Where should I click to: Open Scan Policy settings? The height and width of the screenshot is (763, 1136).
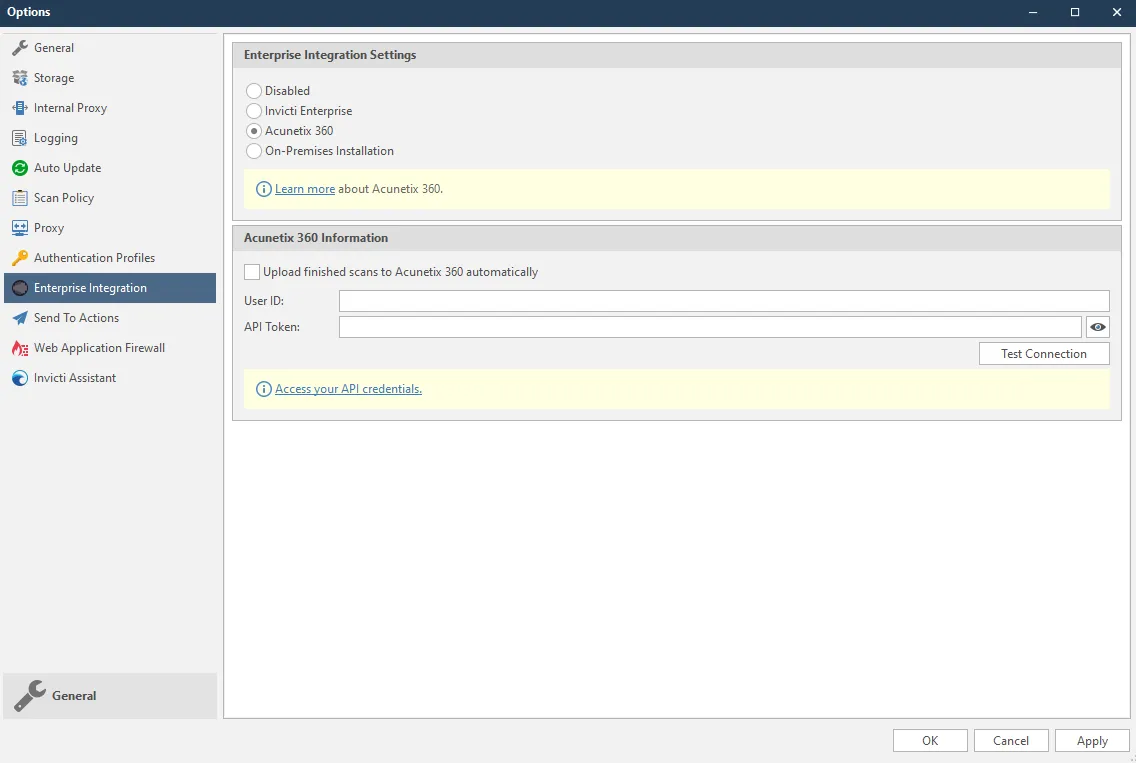click(x=110, y=198)
